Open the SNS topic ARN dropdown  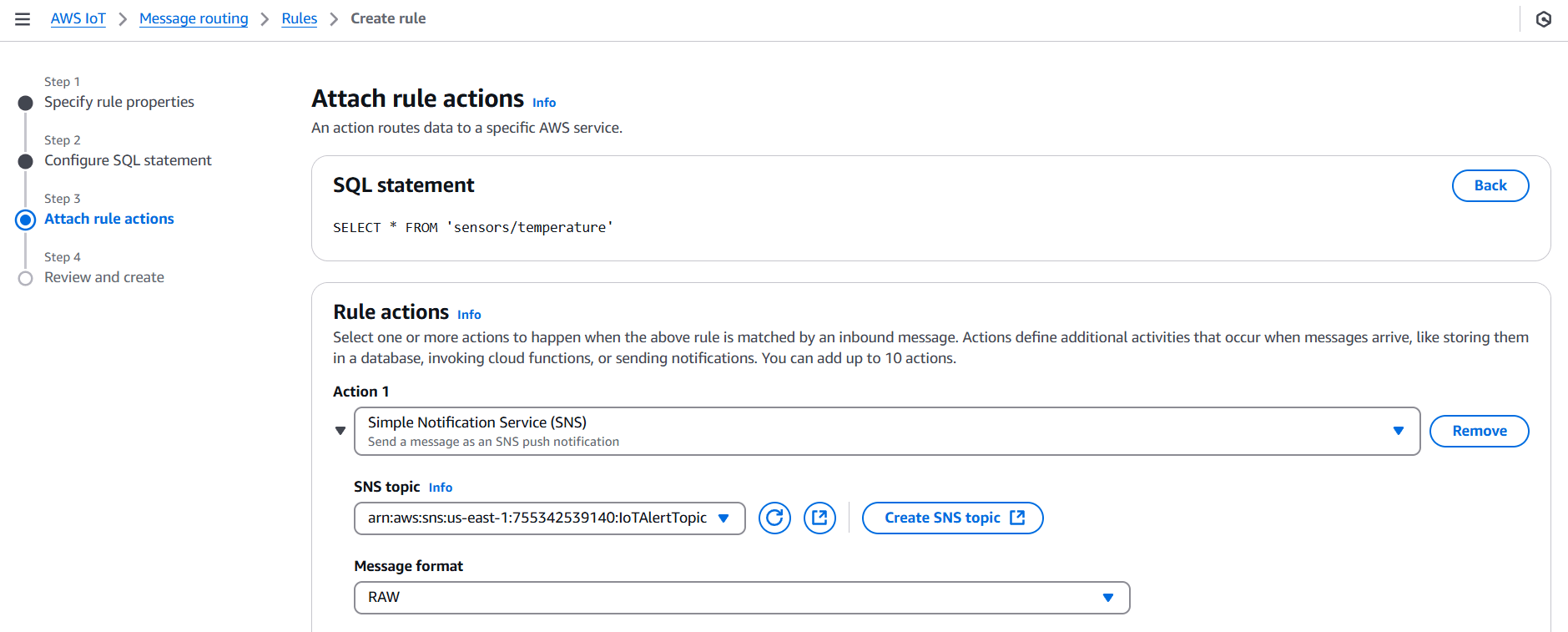click(550, 518)
